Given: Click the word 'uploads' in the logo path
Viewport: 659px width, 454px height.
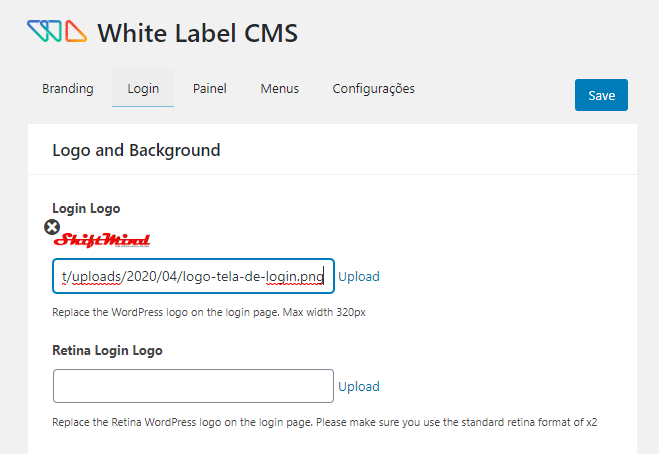Looking at the screenshot, I should (93, 276).
